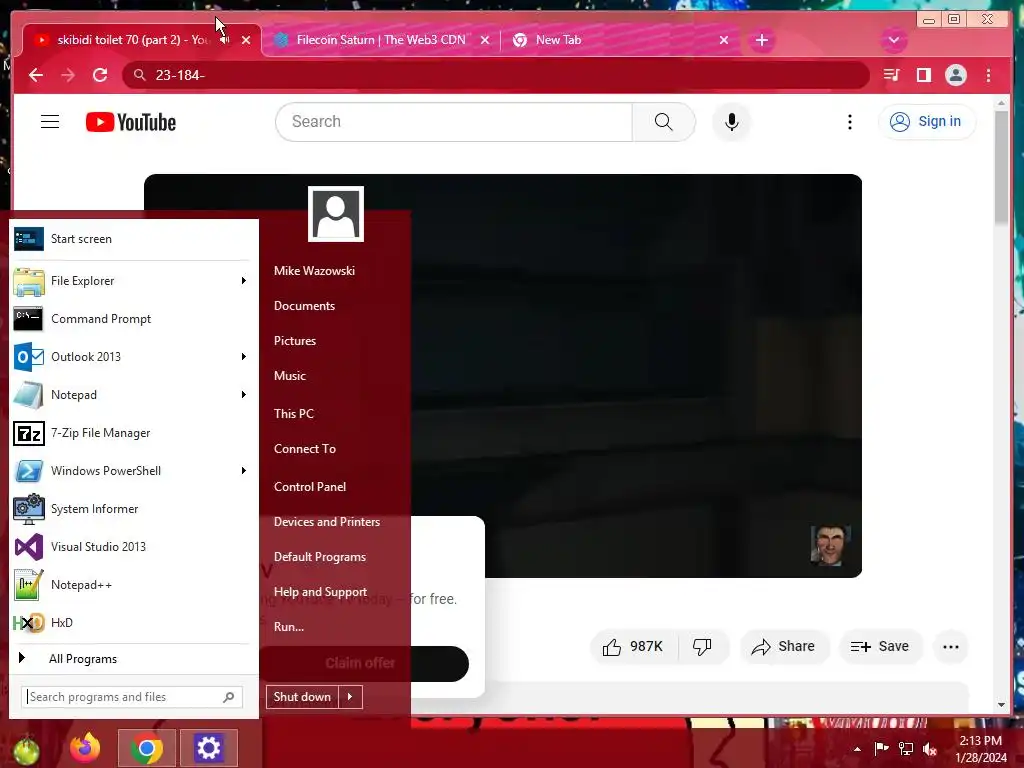Image resolution: width=1024 pixels, height=768 pixels.
Task: Expand Outlook 2013 jump list arrow
Action: 244,357
